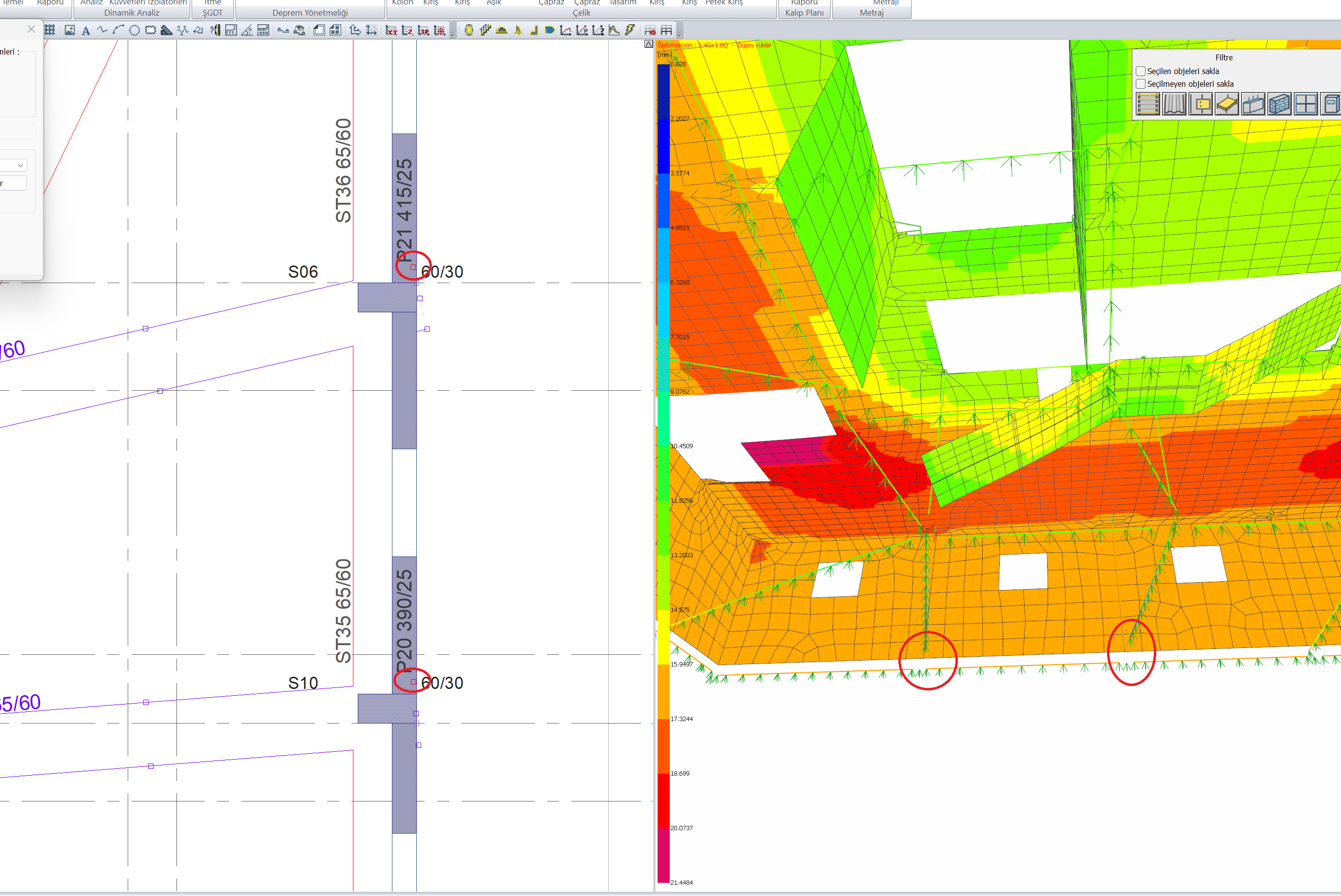Viewport: 1341px width, 896px height.
Task: Click the 21.4484 legend value
Action: pyautogui.click(x=681, y=882)
